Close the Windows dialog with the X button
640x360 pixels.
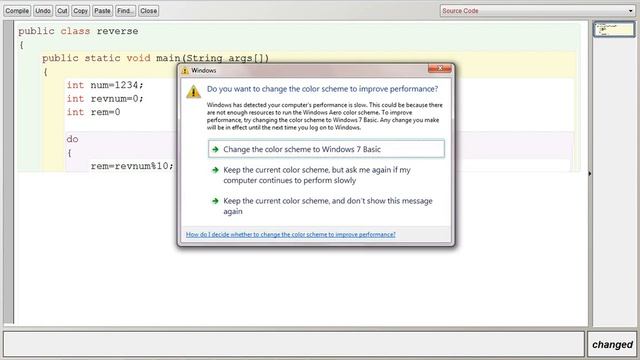440,69
